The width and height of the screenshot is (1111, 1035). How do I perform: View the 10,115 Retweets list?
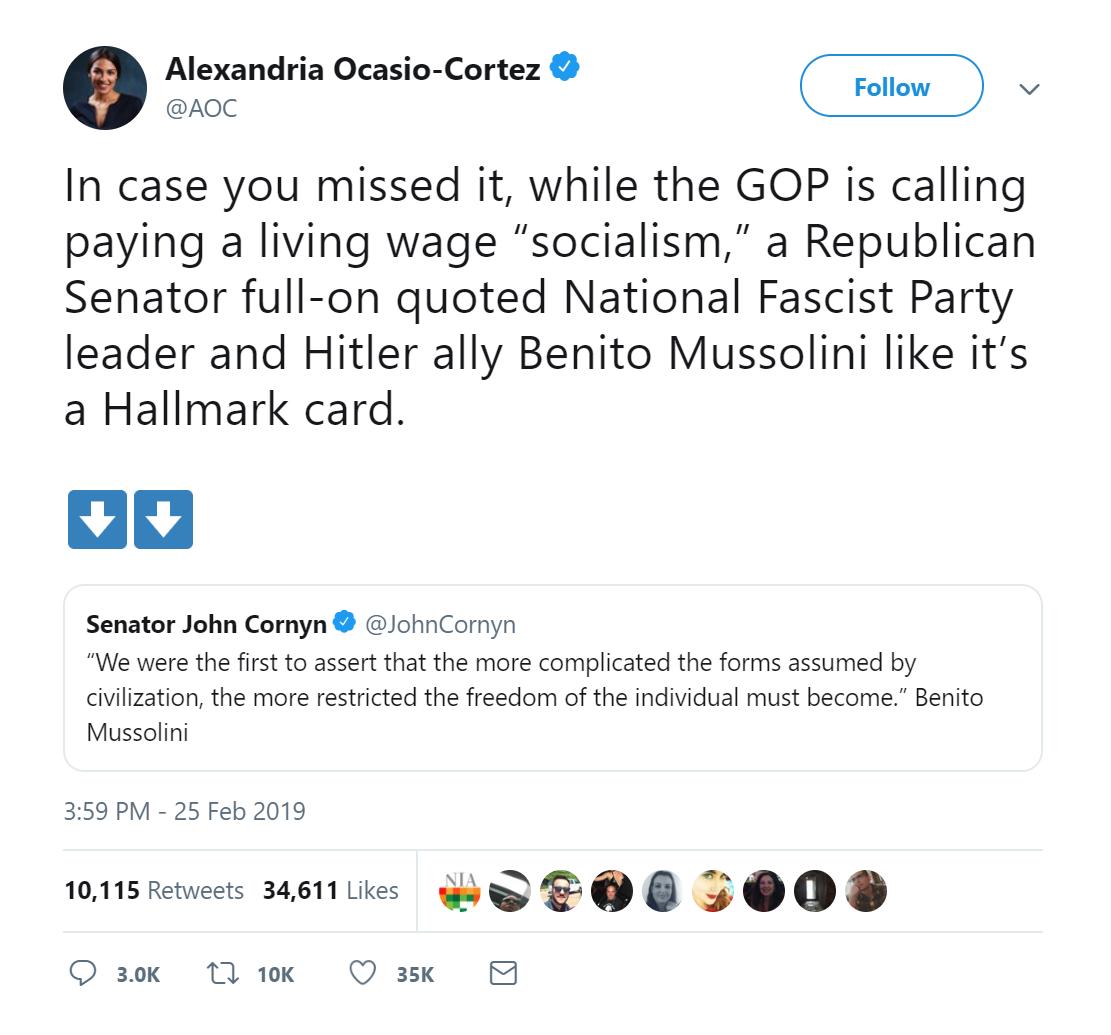(x=154, y=890)
